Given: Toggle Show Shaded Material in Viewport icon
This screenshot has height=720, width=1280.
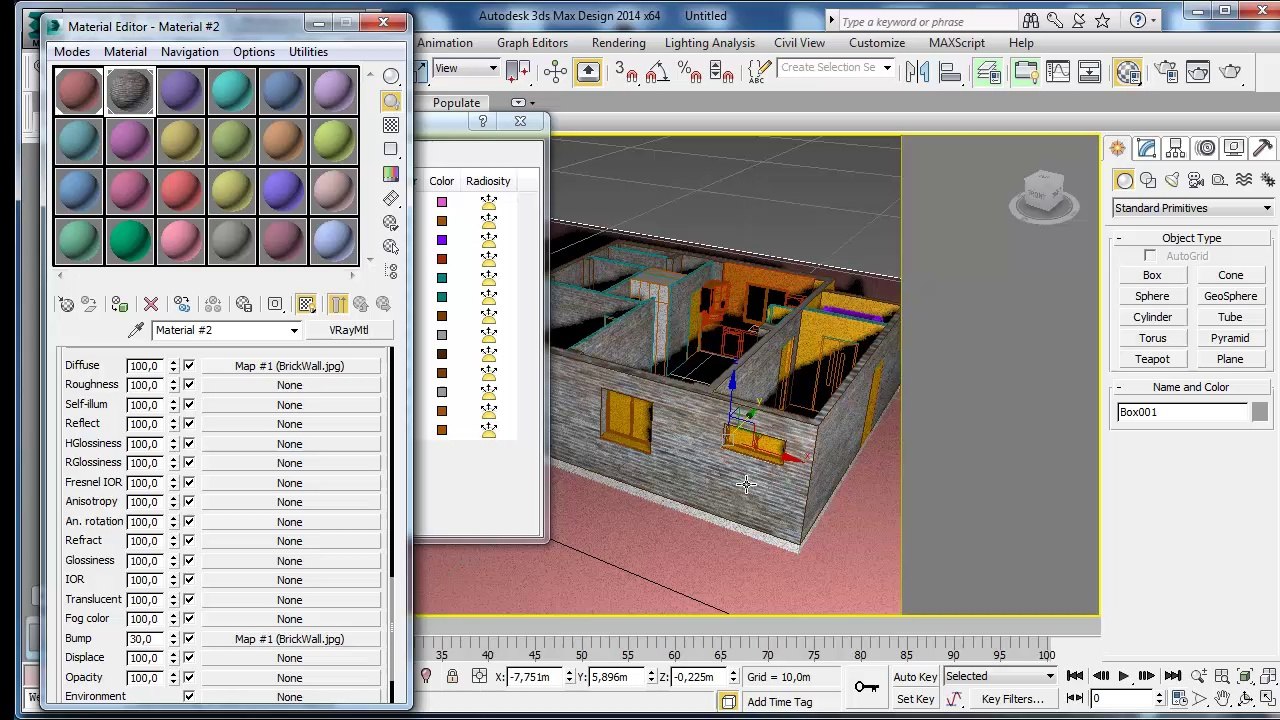Looking at the screenshot, I should tap(306, 304).
